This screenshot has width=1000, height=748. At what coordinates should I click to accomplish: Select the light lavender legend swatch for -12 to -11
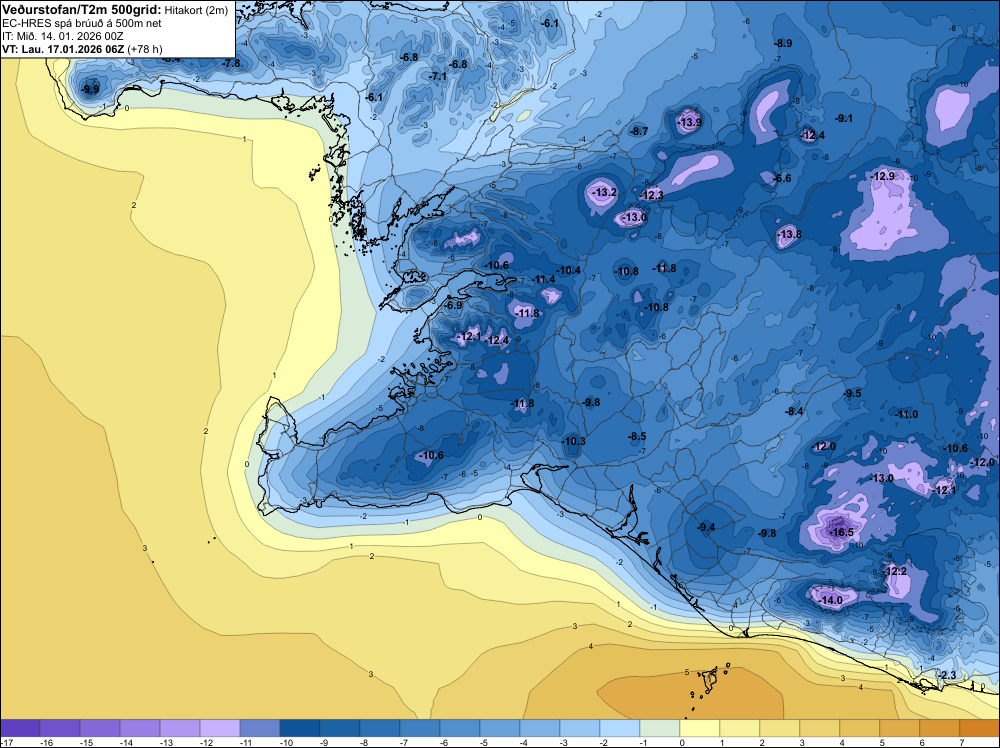coord(220,728)
